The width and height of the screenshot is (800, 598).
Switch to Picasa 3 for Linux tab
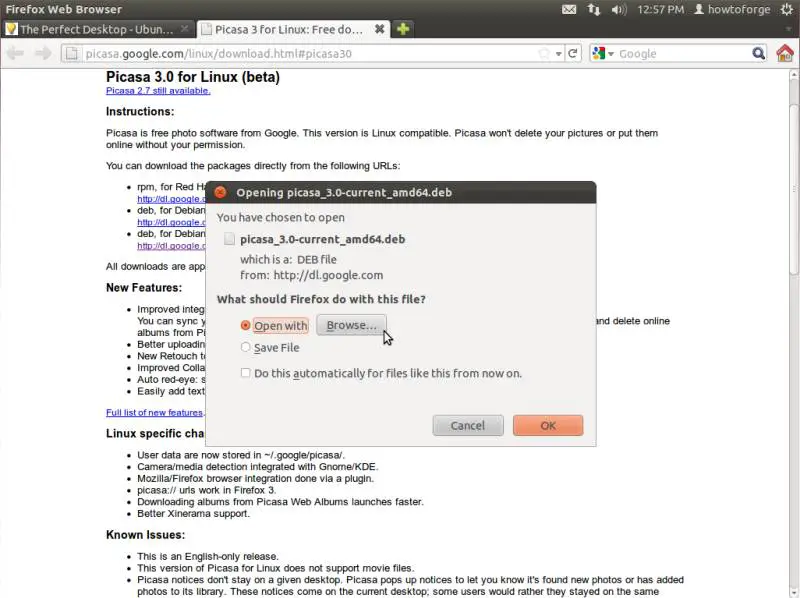coord(289,29)
